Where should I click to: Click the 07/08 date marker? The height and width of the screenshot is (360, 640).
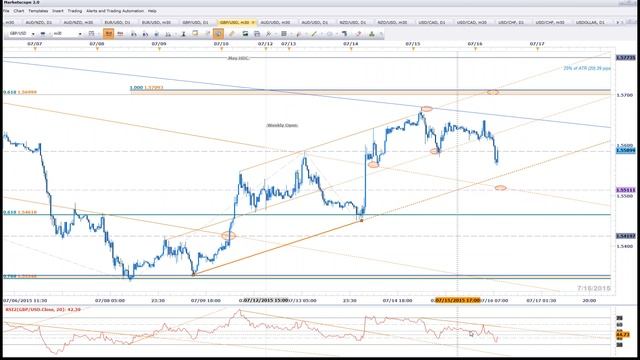97,43
